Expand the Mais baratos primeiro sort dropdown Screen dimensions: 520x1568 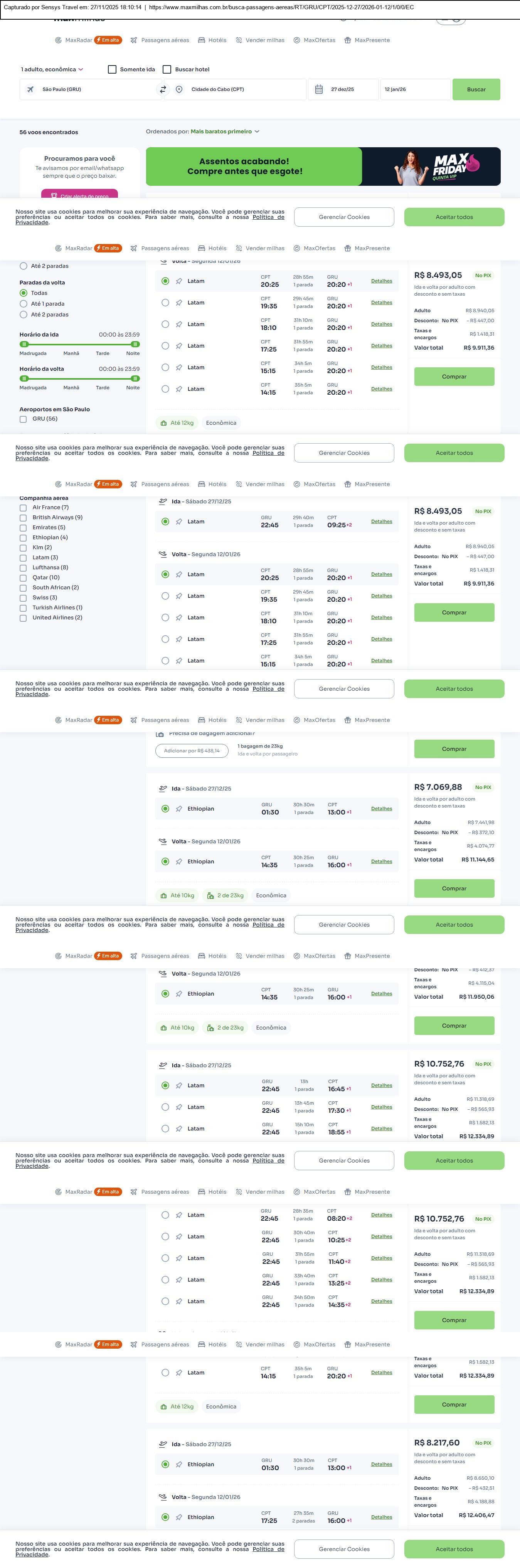[225, 131]
